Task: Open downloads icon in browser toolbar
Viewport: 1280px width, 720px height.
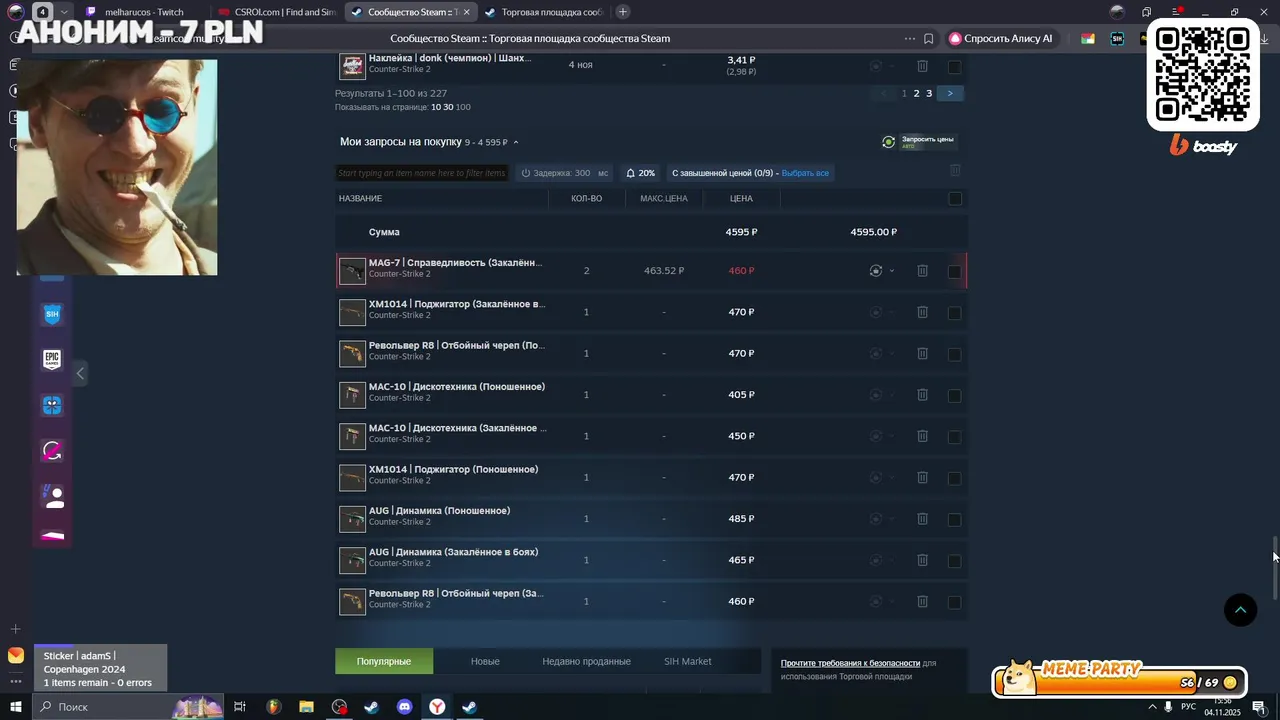Action: click(1265, 39)
